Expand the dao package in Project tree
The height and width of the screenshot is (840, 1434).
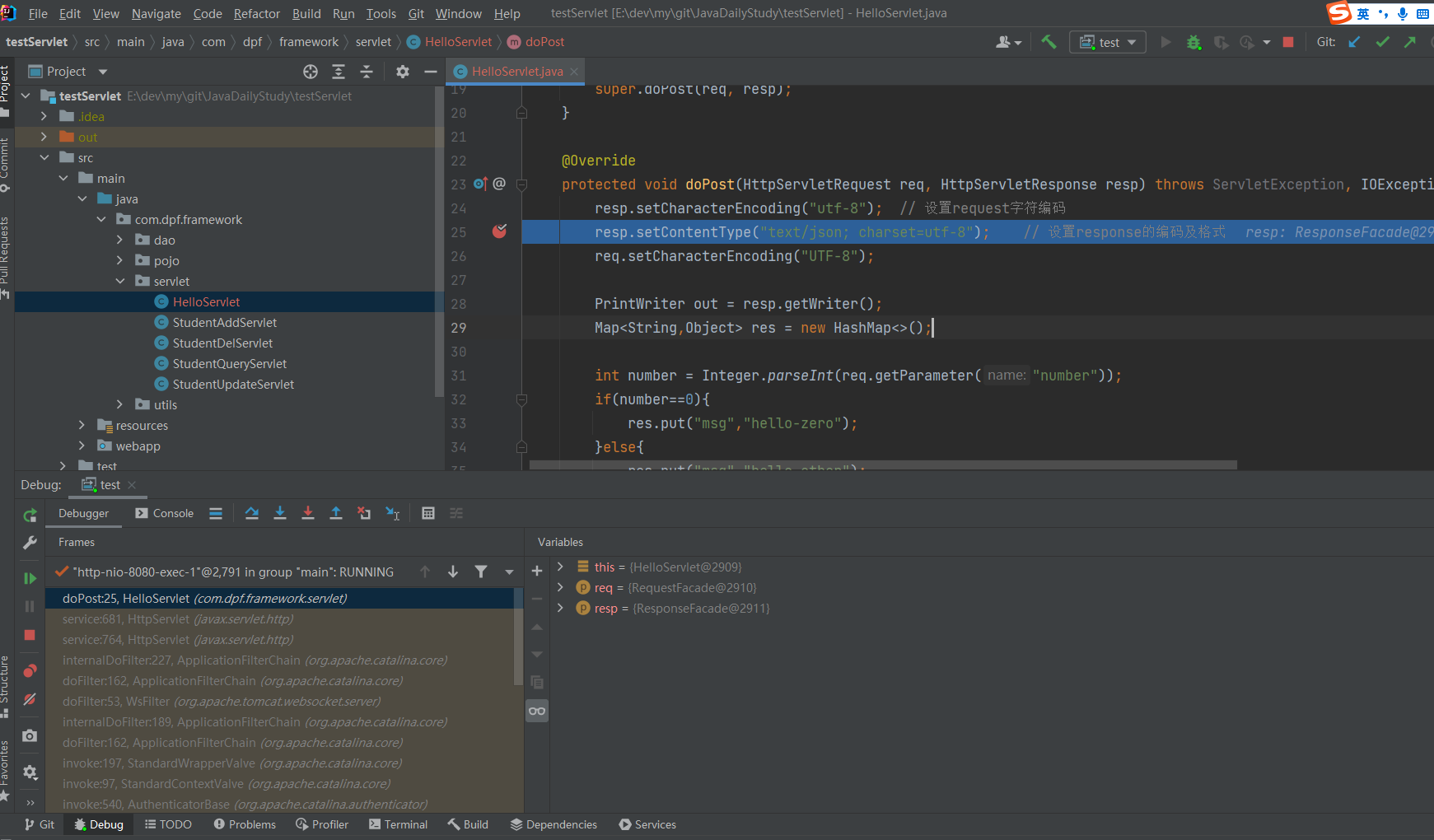pyautogui.click(x=120, y=240)
